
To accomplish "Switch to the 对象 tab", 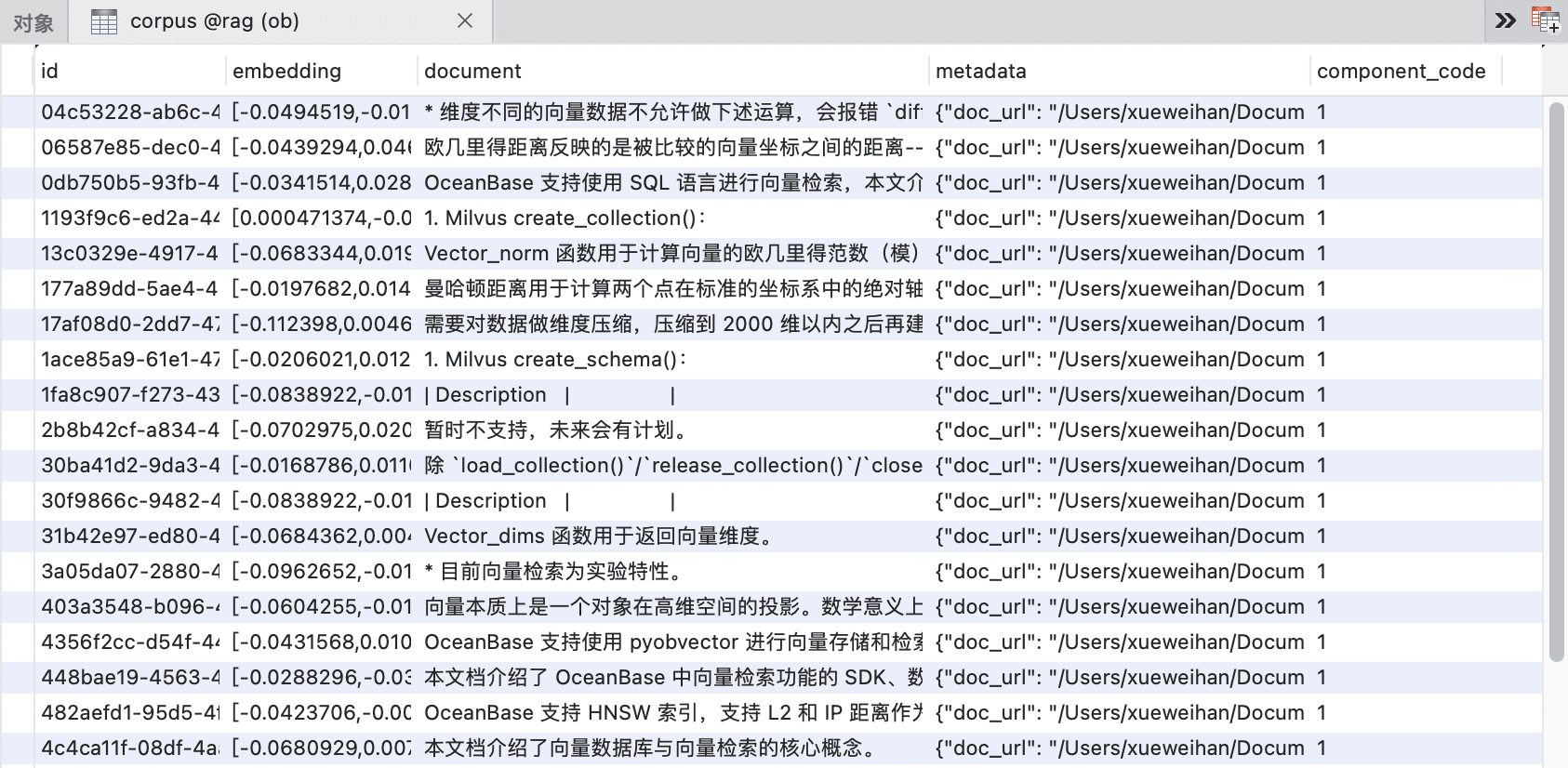I will (x=33, y=21).
